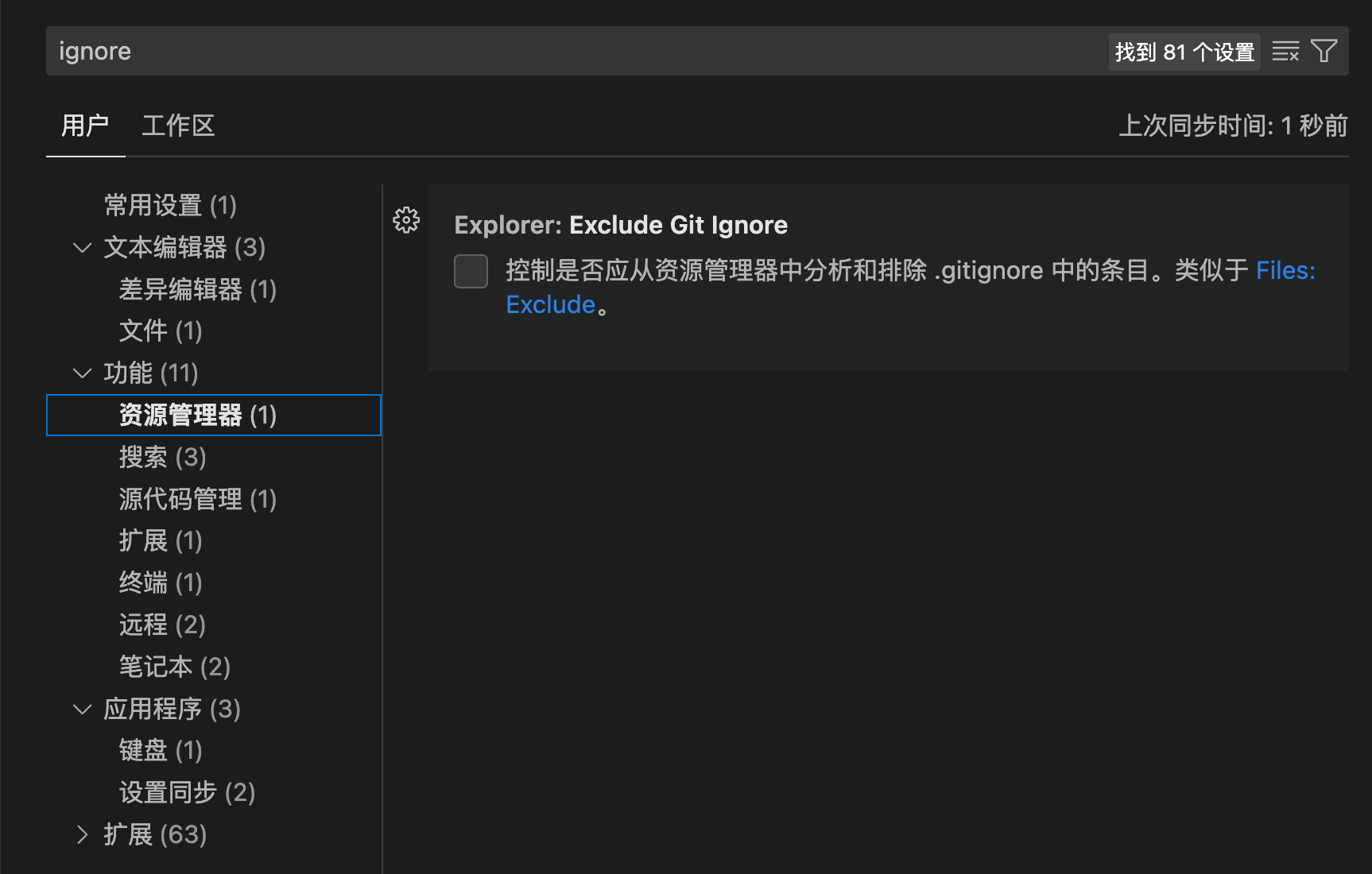Select the 设置同步 settings section
Image resolution: width=1372 pixels, height=874 pixels.
coord(186,791)
